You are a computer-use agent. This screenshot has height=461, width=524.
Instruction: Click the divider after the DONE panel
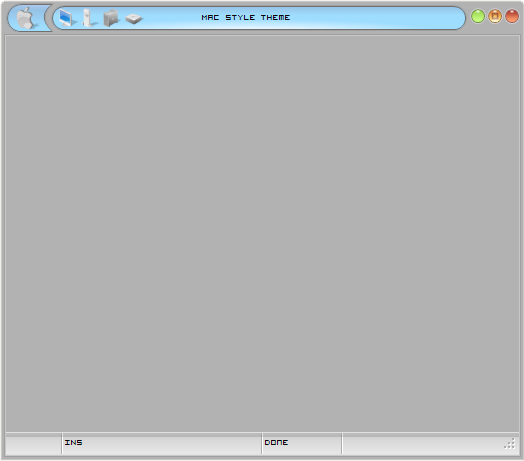click(342, 444)
